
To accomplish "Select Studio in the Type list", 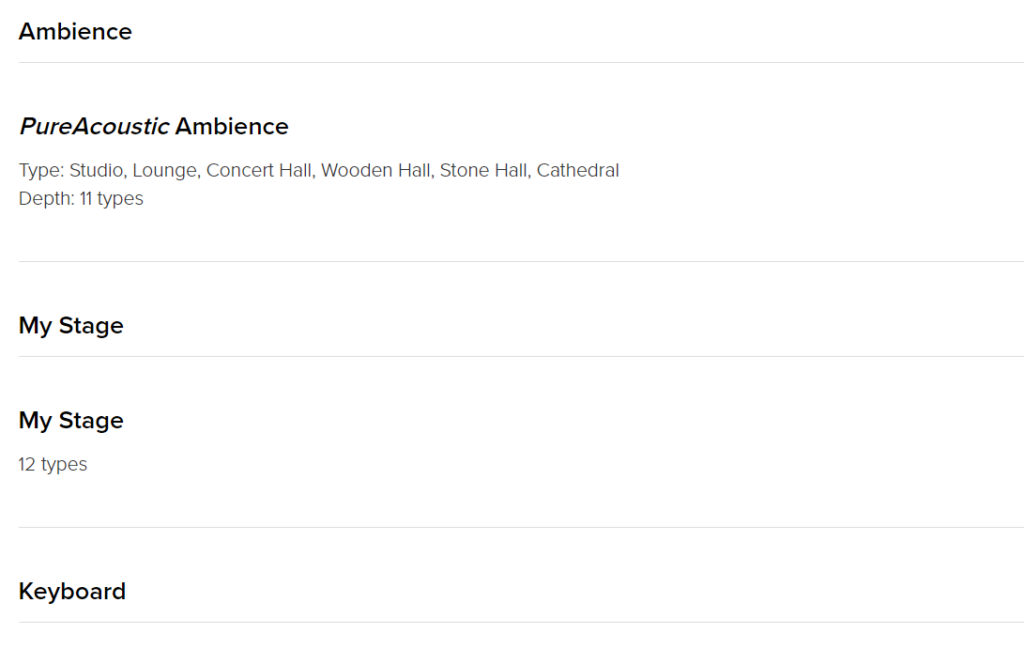I will (96, 170).
